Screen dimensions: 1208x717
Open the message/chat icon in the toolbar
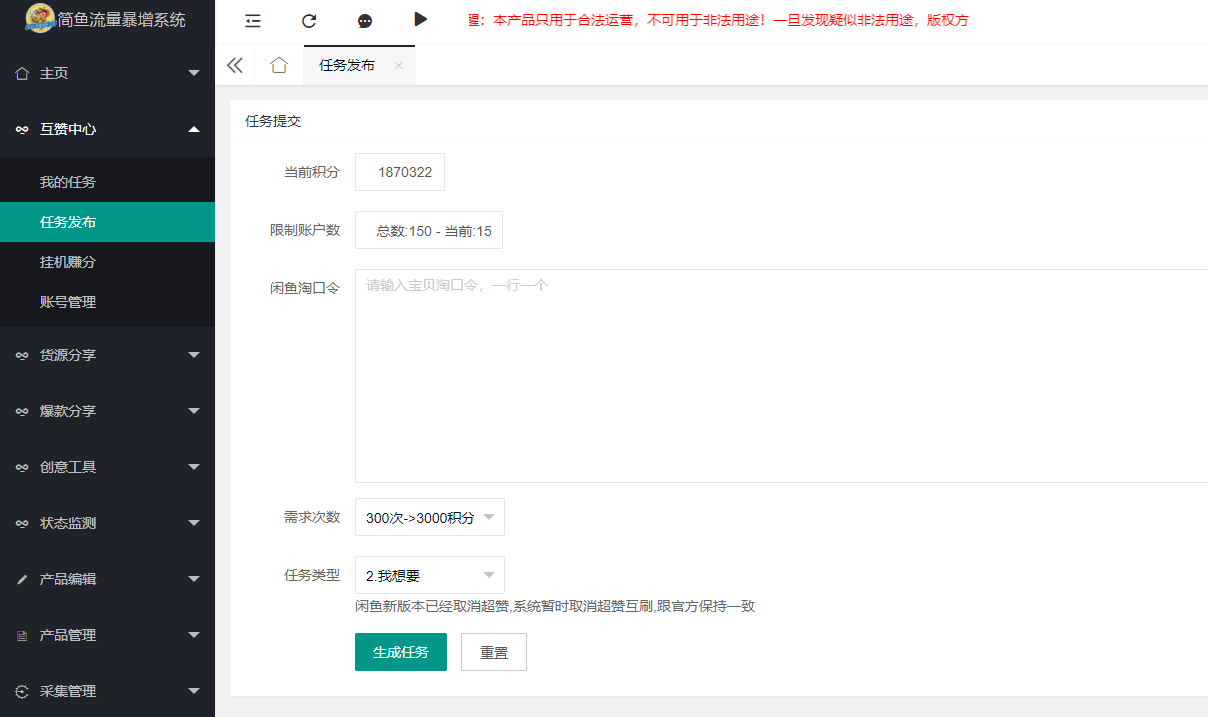(364, 20)
